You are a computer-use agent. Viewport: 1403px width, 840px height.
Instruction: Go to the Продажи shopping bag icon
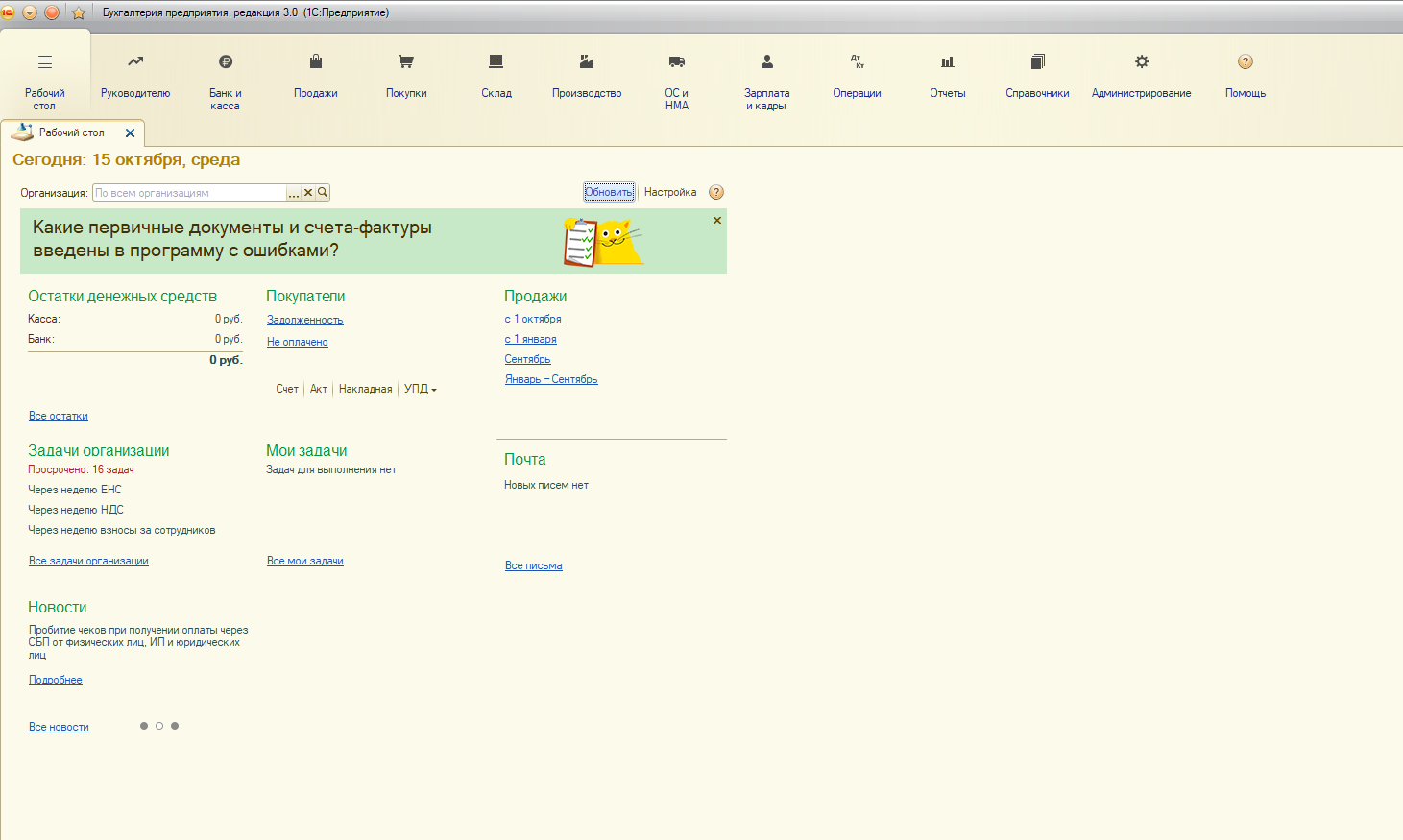tap(316, 62)
